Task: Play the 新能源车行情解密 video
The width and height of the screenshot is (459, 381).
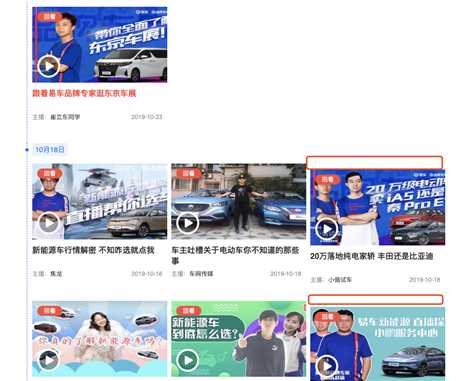Action: point(49,223)
